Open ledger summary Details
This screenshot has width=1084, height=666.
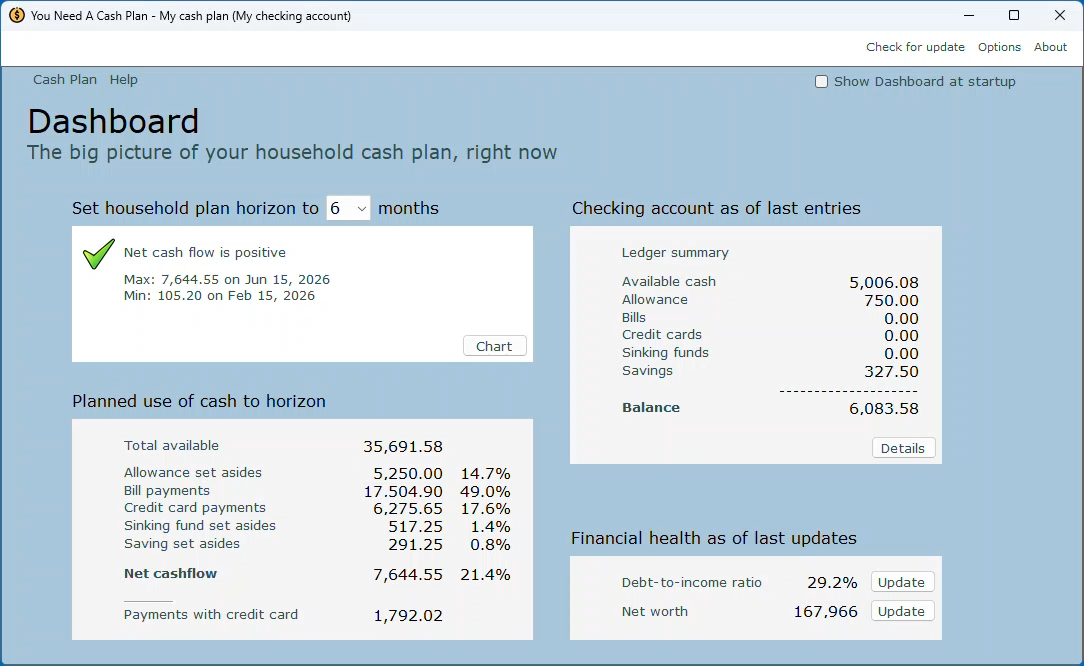coord(903,448)
